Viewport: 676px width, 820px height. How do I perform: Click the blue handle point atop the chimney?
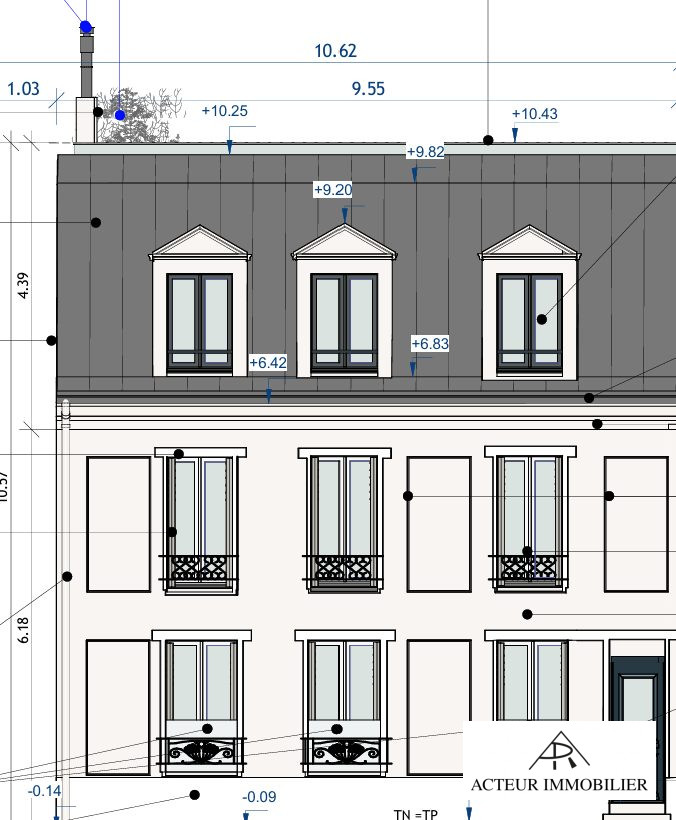pyautogui.click(x=86, y=27)
